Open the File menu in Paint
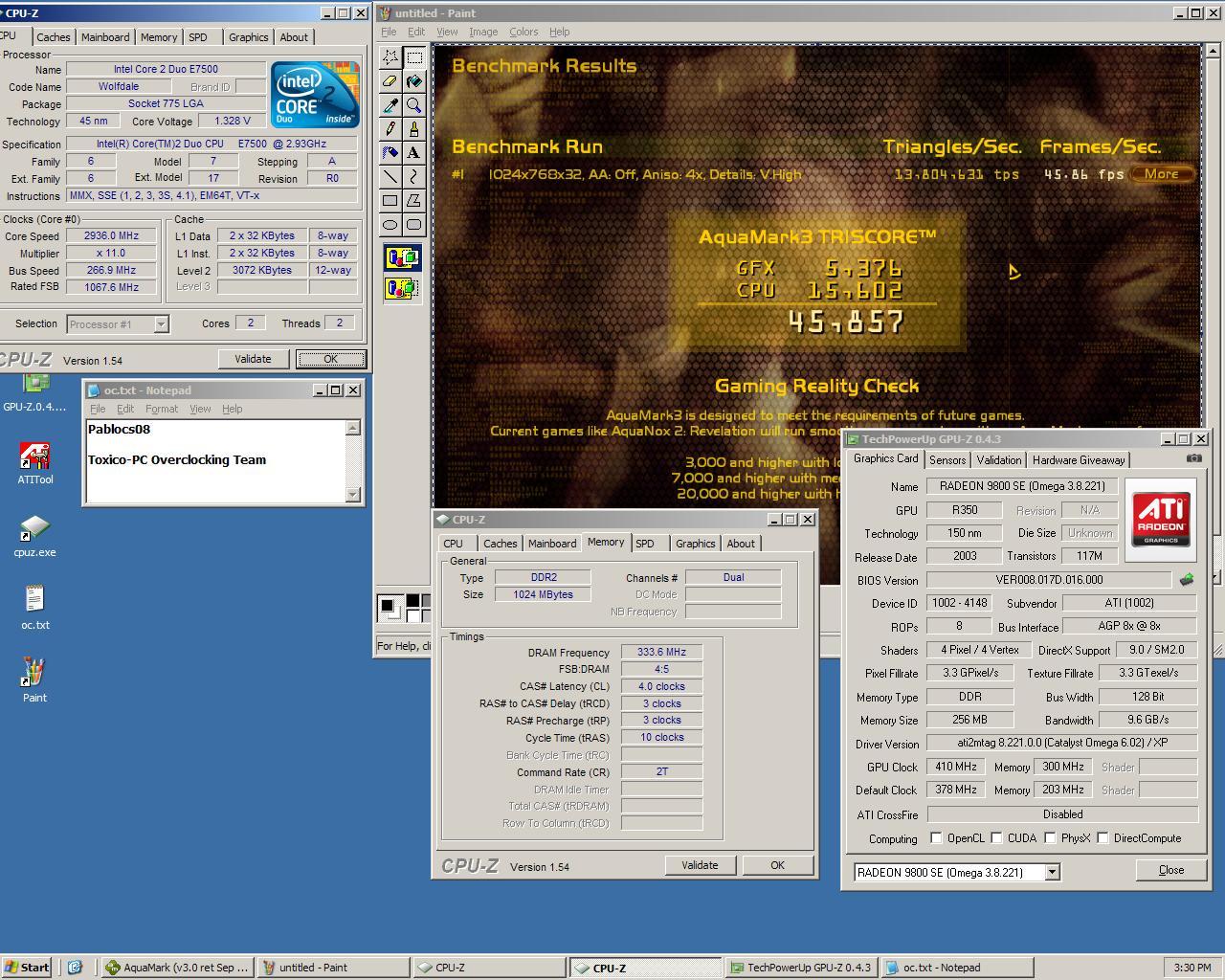This screenshot has width=1225, height=980. [x=389, y=32]
